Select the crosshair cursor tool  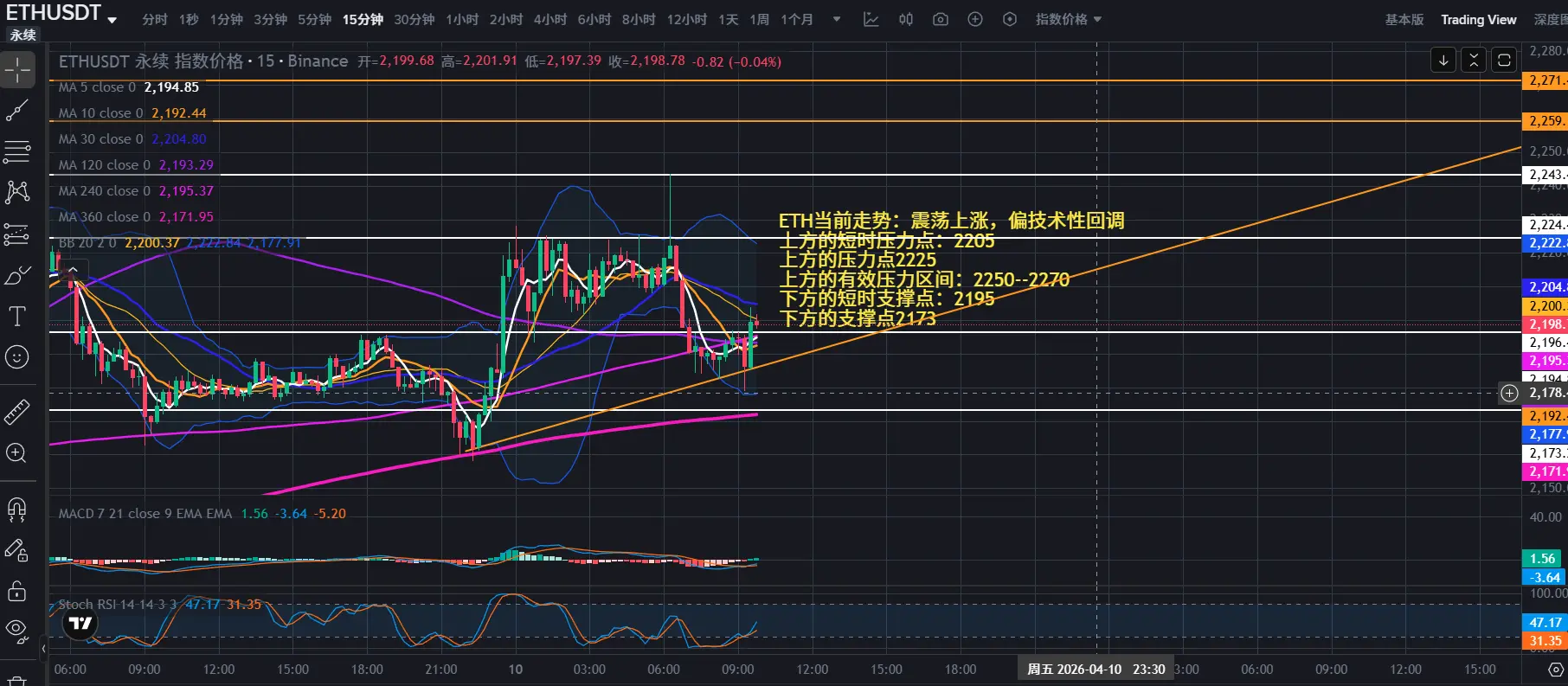[x=17, y=69]
